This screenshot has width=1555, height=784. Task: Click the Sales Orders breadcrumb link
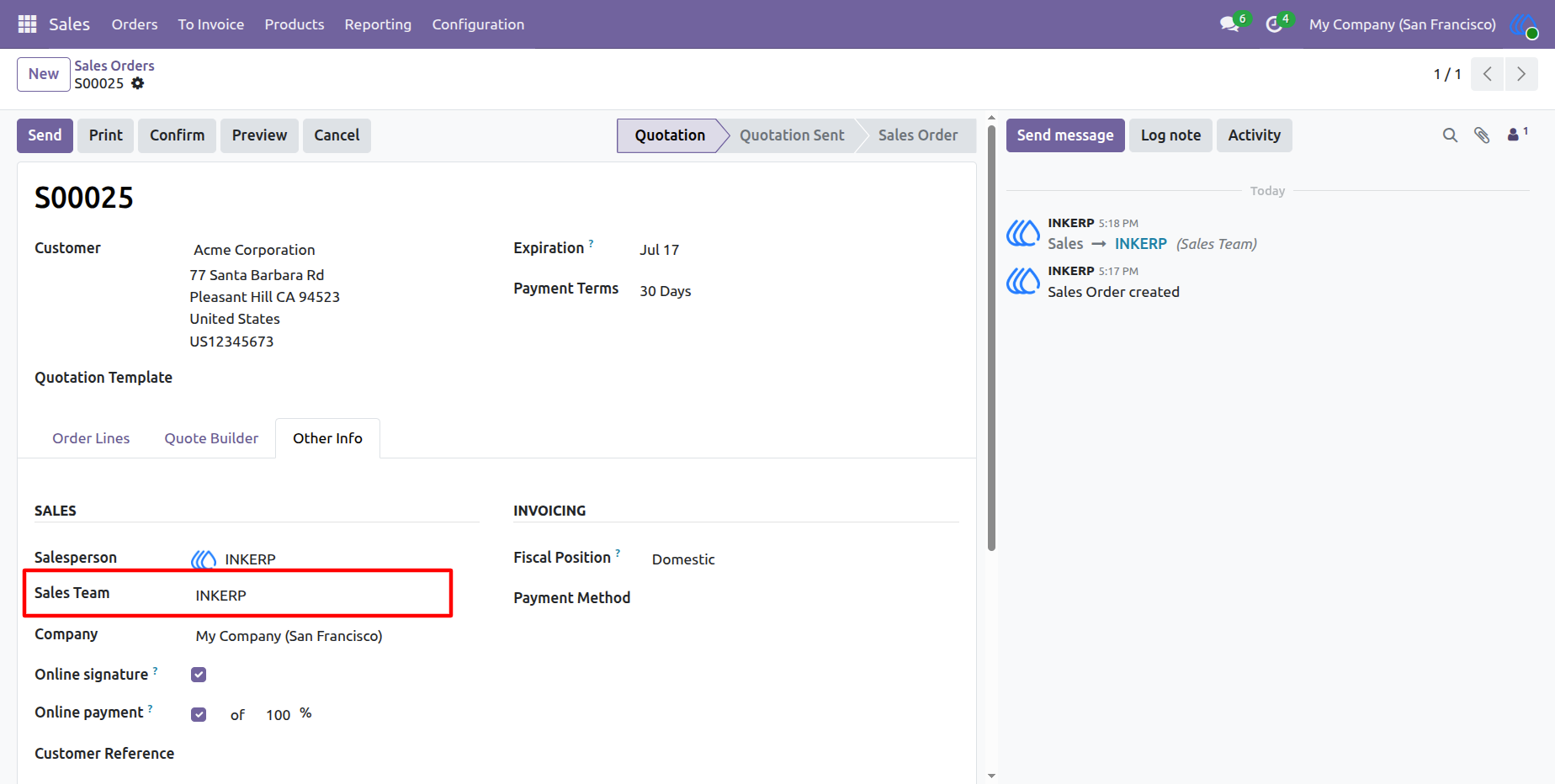click(x=114, y=66)
